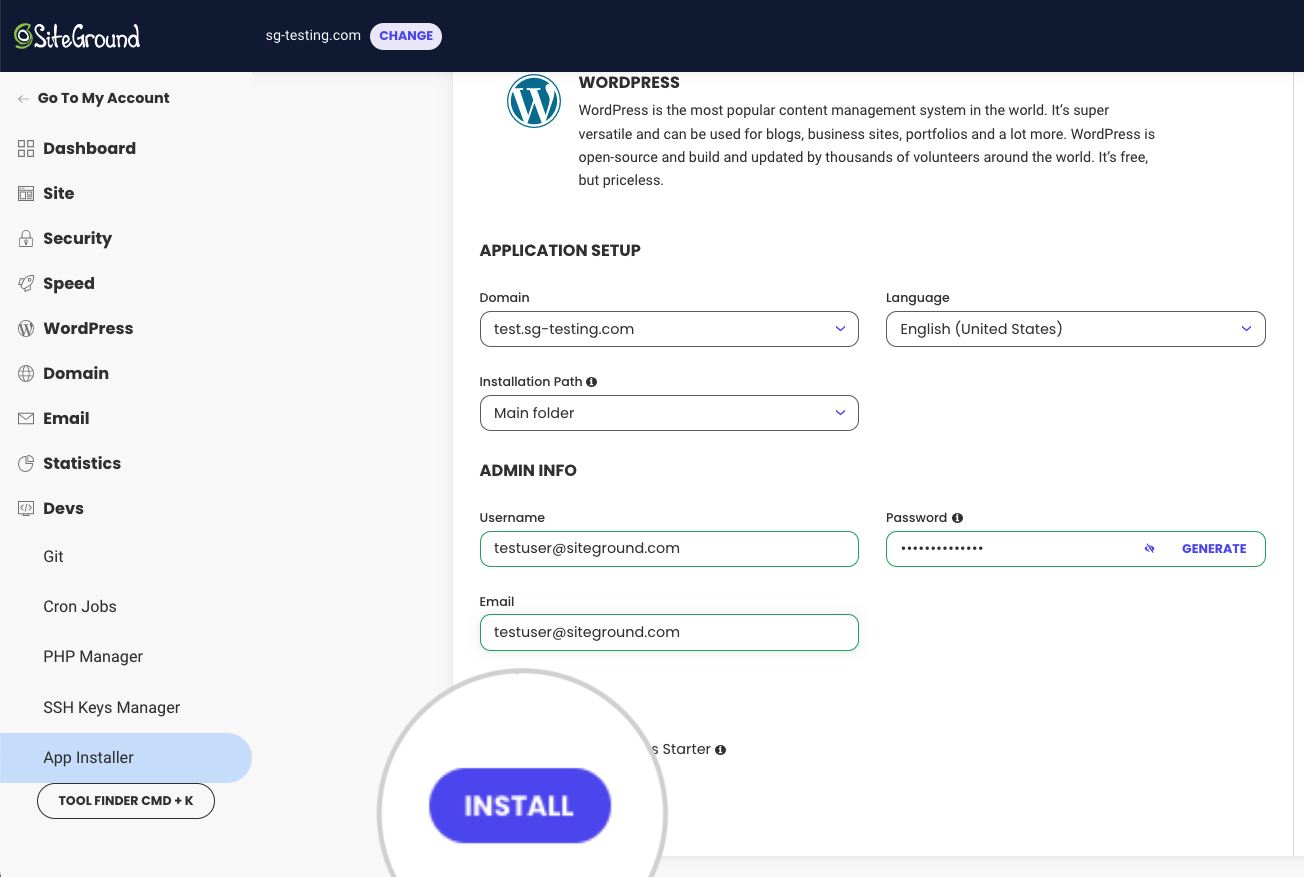
Task: Open the Domain dropdown
Action: coord(669,329)
